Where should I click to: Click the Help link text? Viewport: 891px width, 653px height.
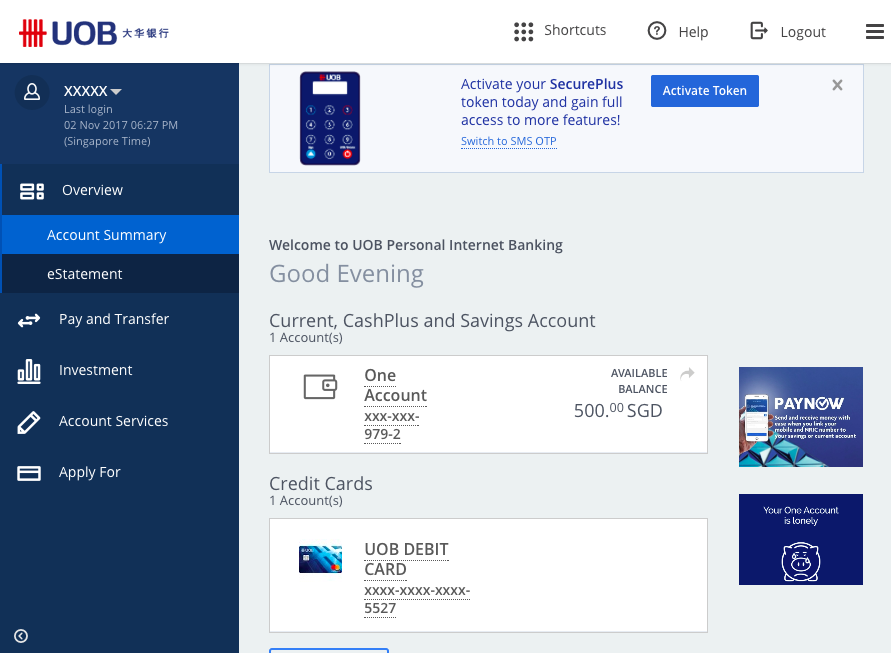[x=693, y=32]
